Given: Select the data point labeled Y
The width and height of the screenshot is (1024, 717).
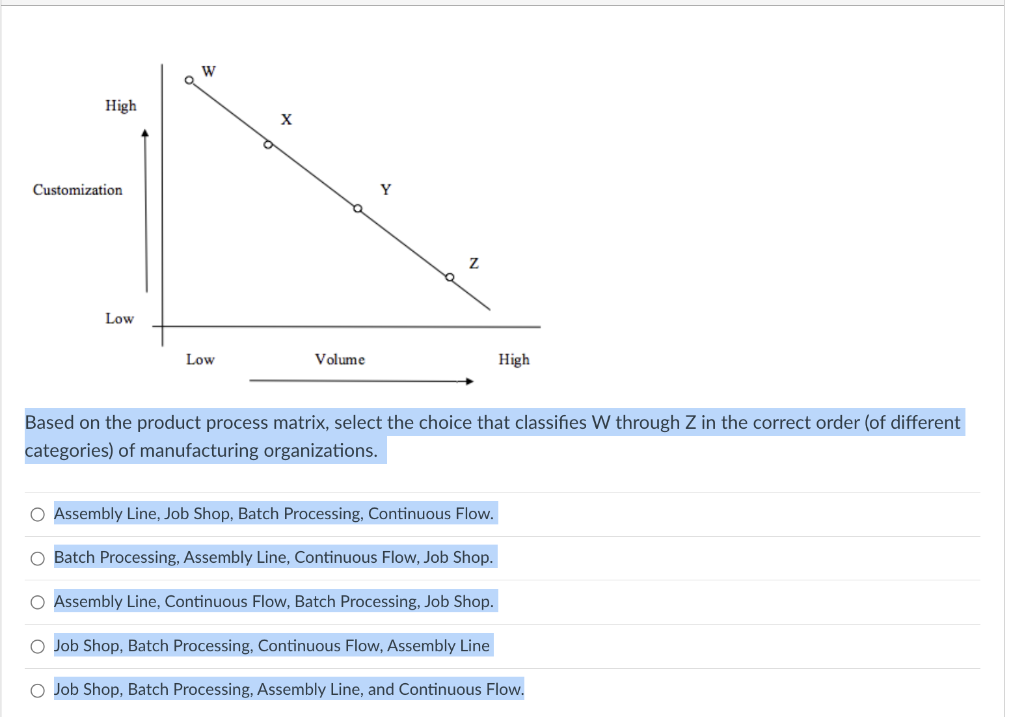Looking at the screenshot, I should (x=357, y=208).
